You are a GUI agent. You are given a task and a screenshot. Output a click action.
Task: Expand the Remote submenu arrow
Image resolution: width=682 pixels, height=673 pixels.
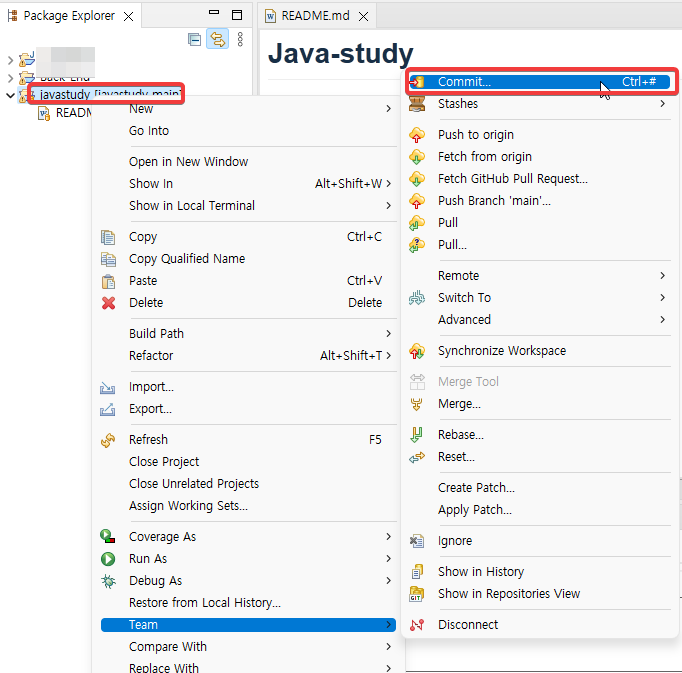(x=662, y=275)
